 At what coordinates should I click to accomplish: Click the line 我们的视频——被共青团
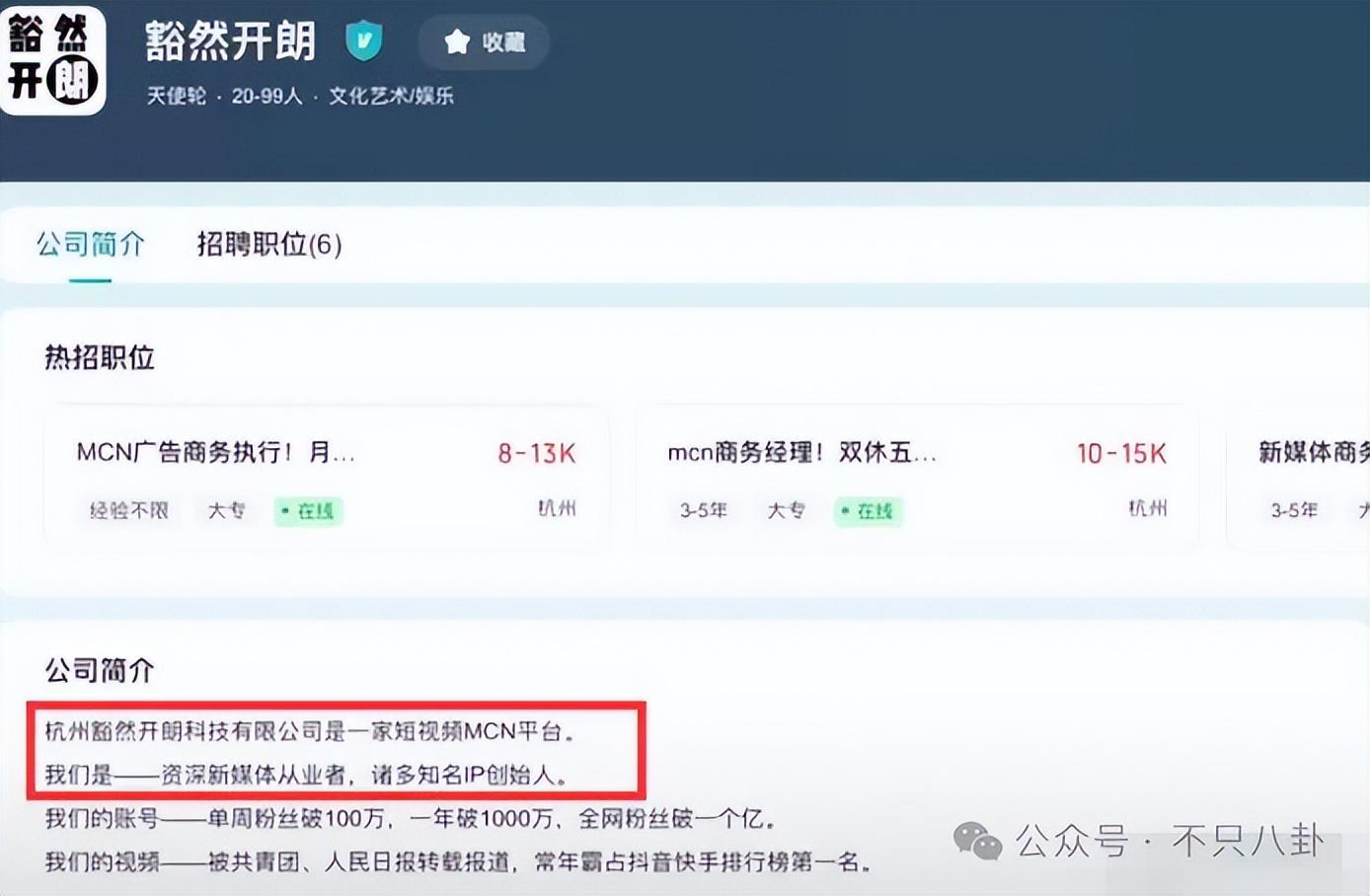[x=458, y=861]
